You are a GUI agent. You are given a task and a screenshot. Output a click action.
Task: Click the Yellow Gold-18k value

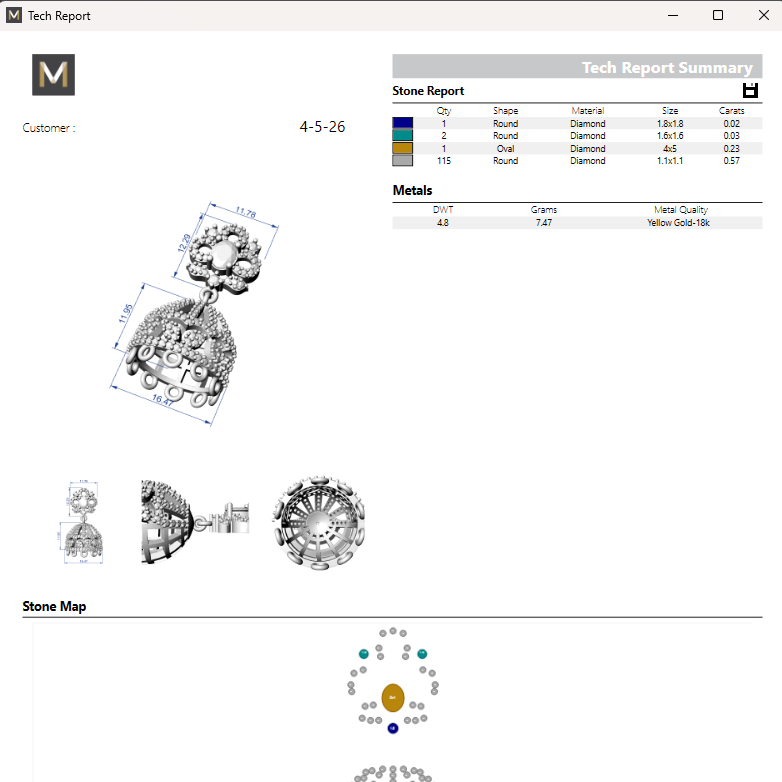coord(678,223)
